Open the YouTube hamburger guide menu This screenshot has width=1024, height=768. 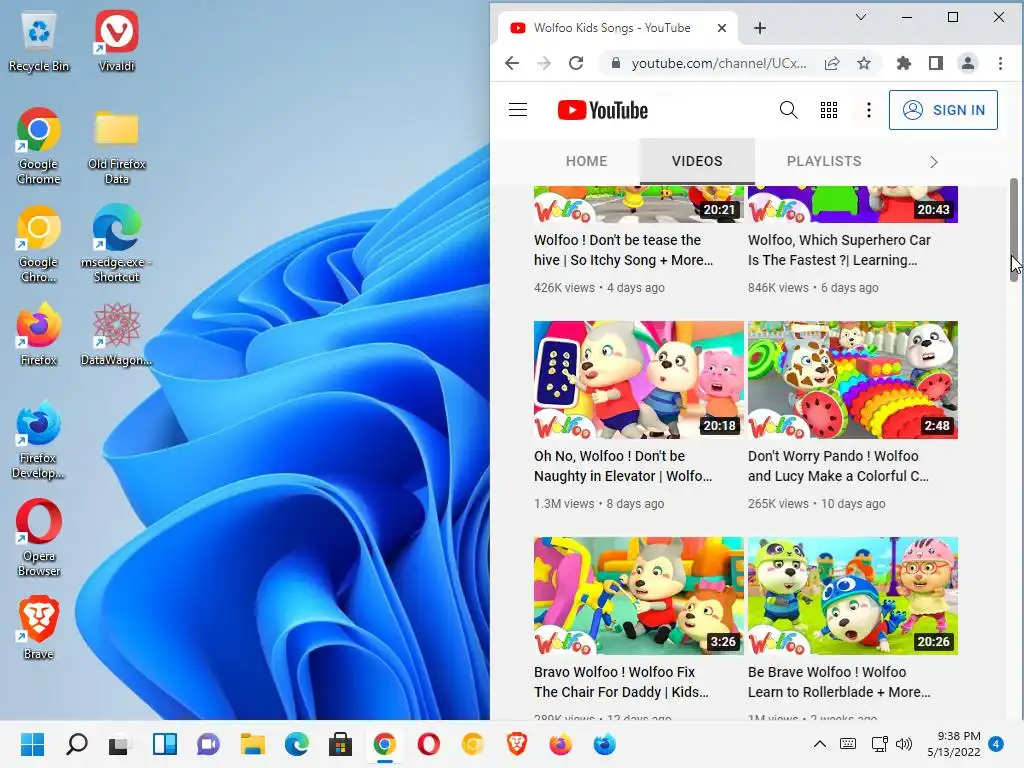pyautogui.click(x=518, y=110)
